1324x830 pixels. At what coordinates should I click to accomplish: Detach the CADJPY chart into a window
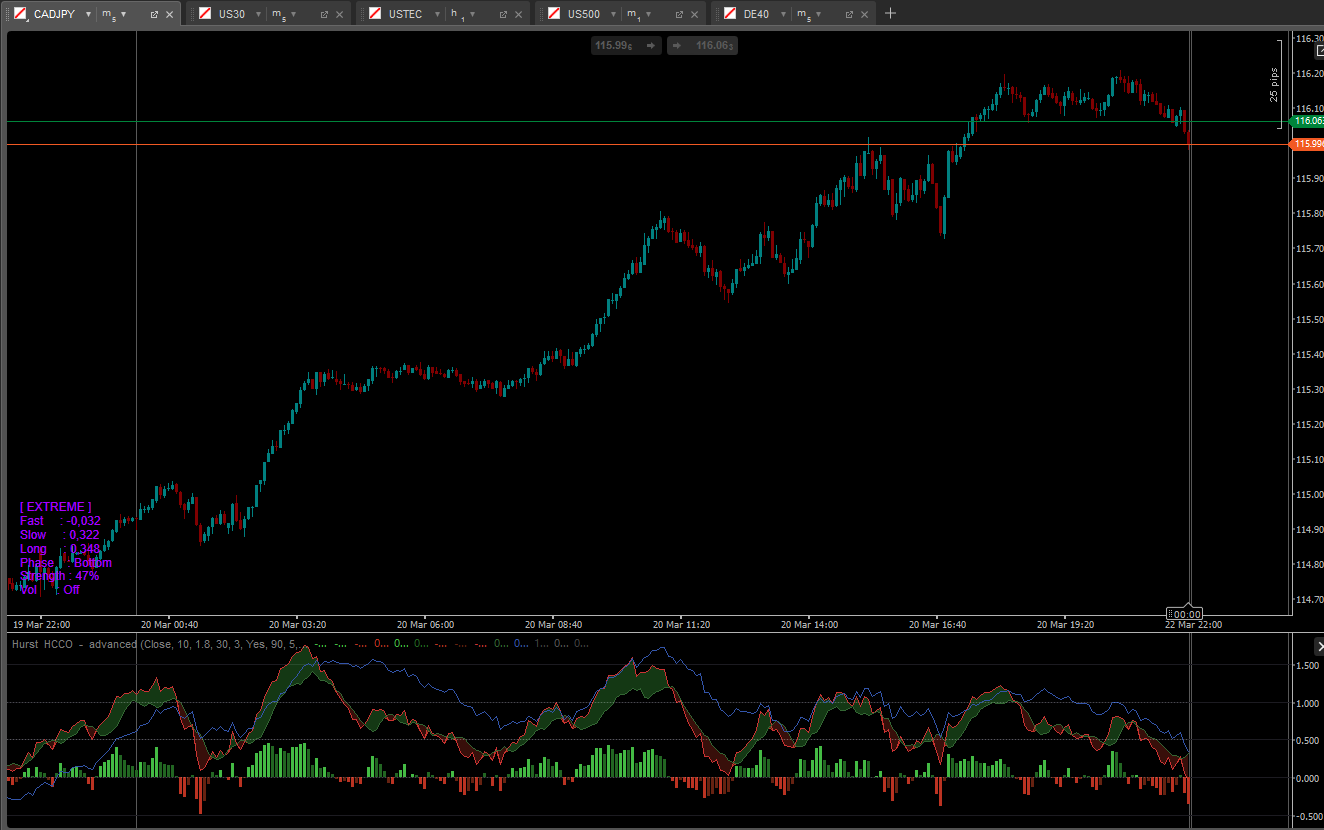tap(154, 14)
